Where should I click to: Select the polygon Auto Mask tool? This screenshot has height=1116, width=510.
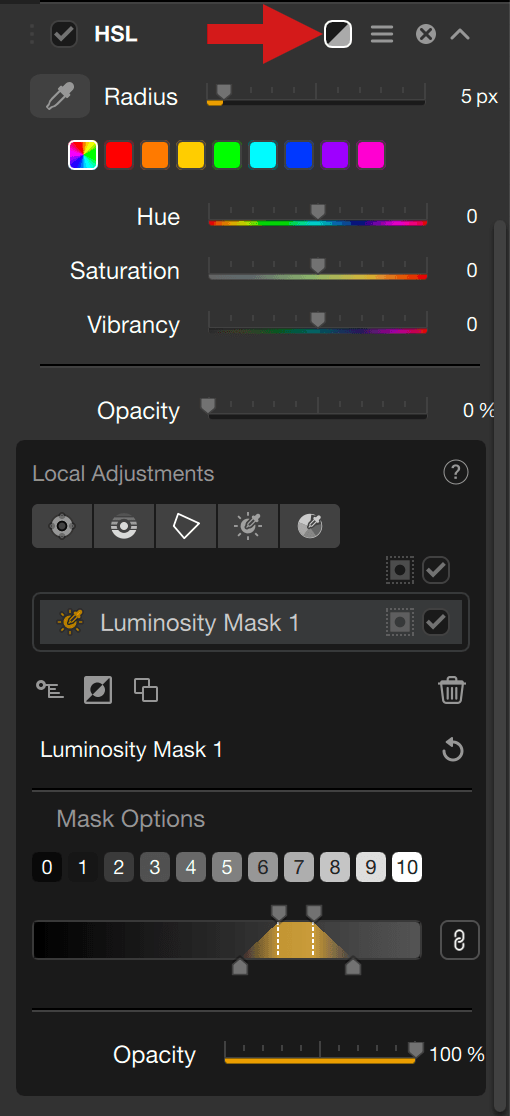pyautogui.click(x=186, y=526)
